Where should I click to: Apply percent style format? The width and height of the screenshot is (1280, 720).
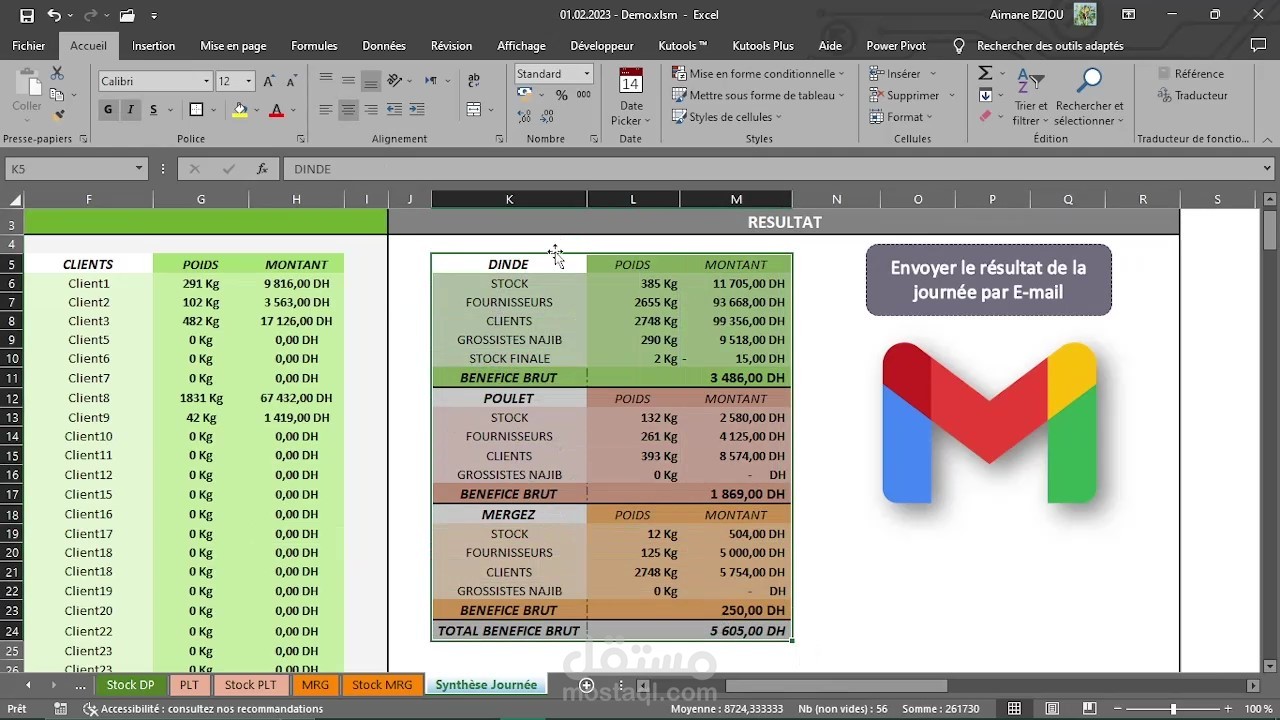(x=562, y=95)
